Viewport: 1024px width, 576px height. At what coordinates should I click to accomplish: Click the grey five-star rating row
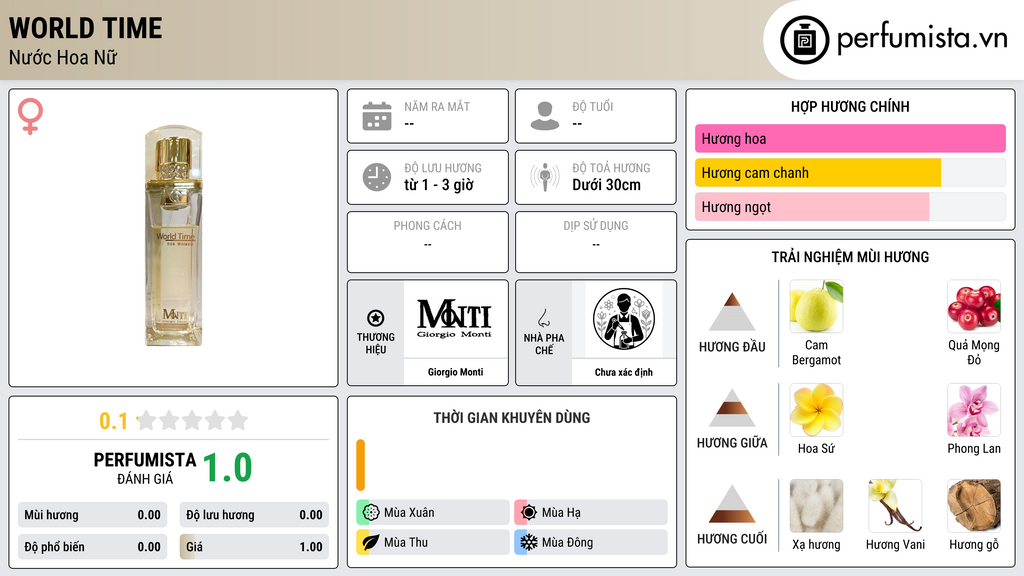[193, 420]
